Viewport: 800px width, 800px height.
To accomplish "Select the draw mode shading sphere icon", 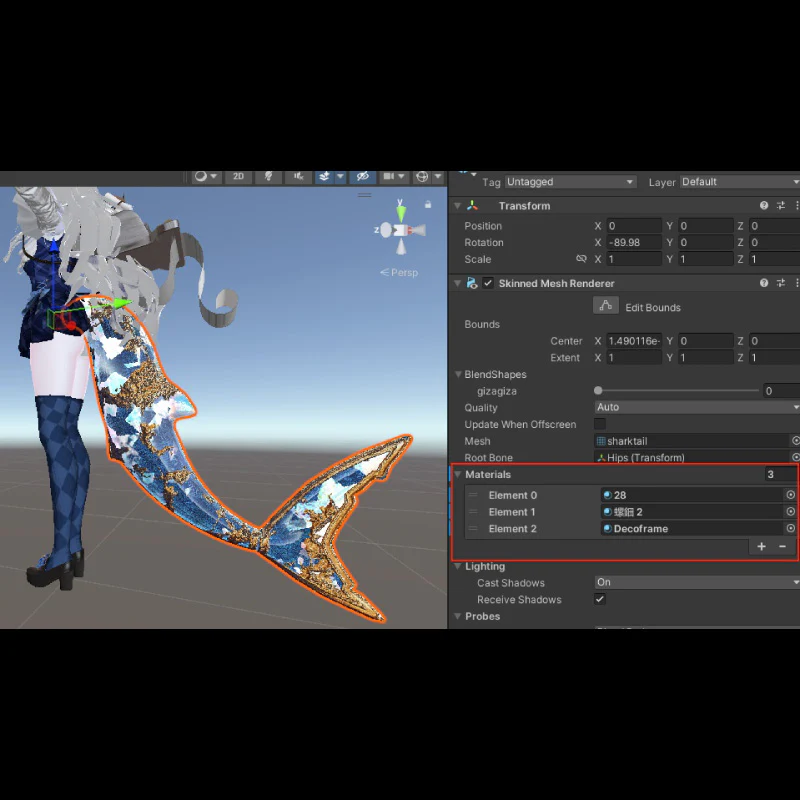I will coord(201,177).
